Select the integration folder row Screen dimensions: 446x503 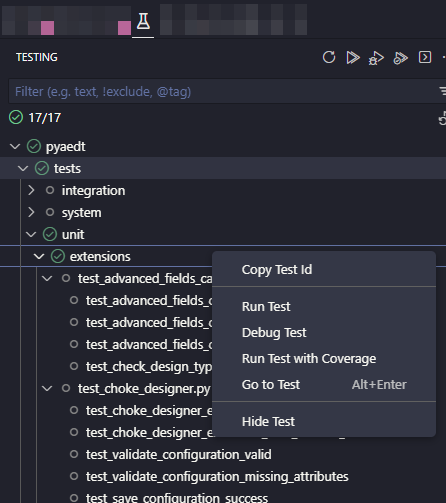(223, 190)
